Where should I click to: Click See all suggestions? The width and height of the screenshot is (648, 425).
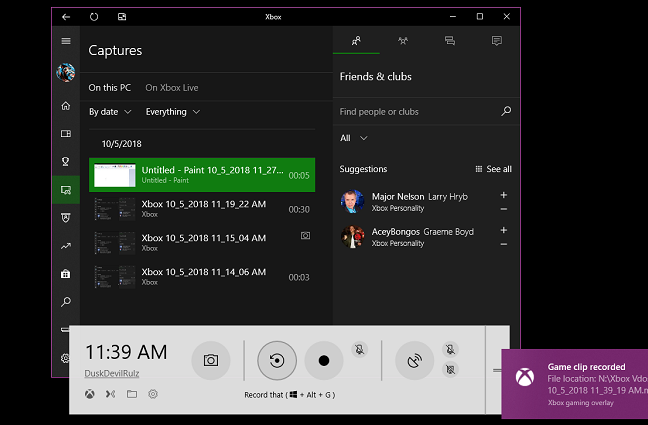point(493,169)
